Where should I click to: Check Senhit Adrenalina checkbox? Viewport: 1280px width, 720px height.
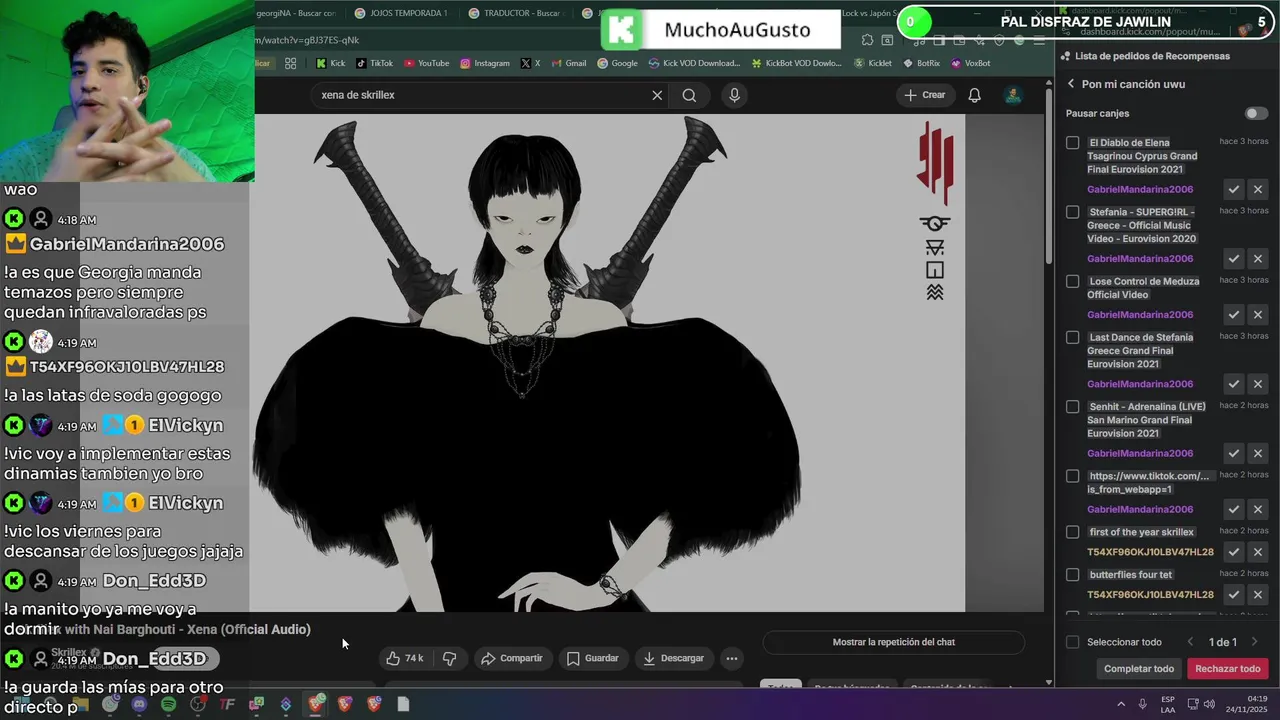tap(1073, 407)
